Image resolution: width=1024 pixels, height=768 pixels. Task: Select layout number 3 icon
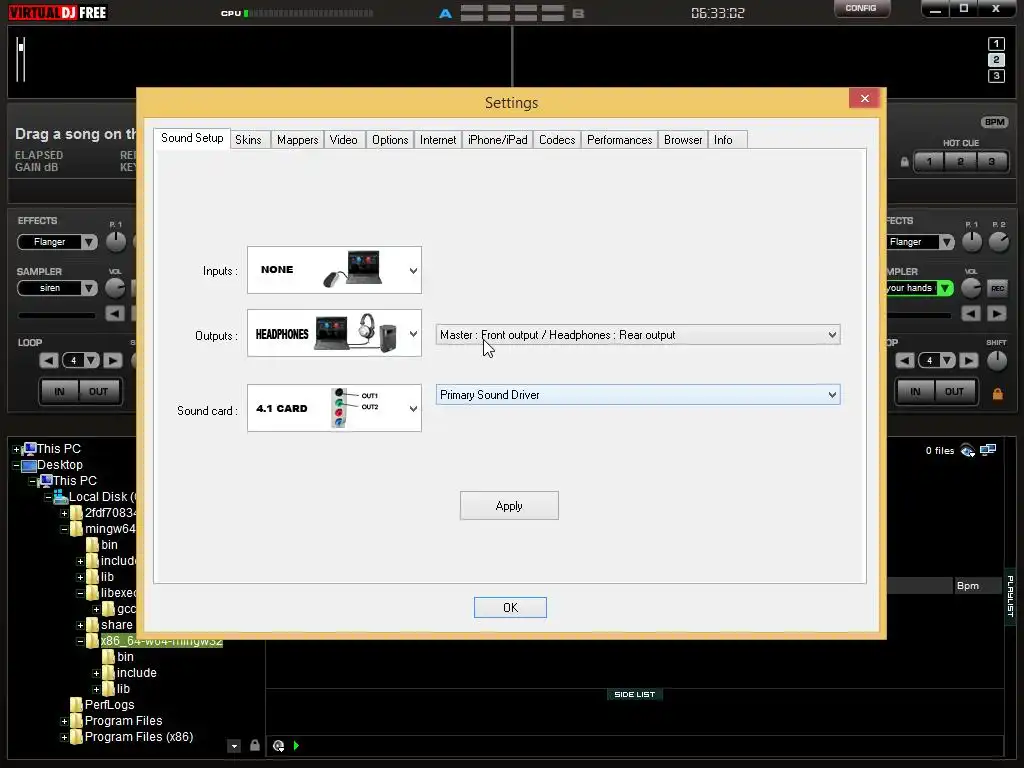point(996,76)
